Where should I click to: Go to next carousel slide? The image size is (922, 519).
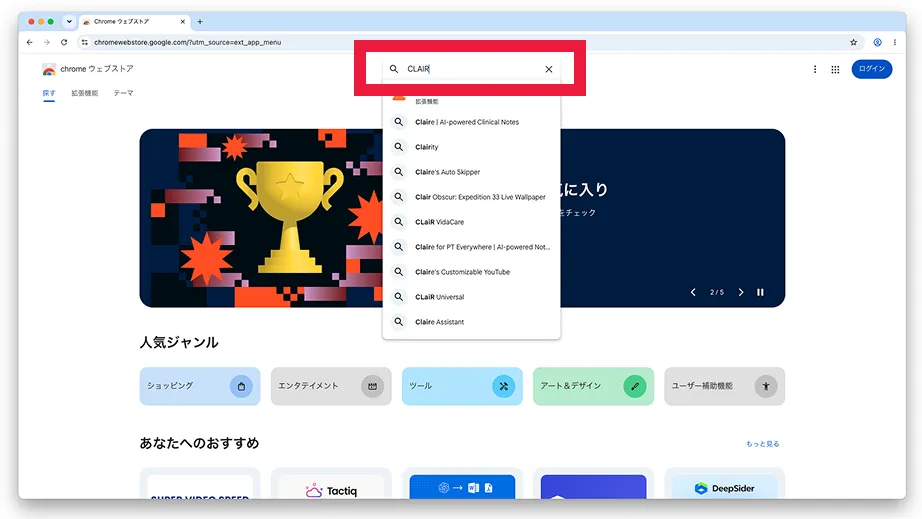pyautogui.click(x=741, y=292)
